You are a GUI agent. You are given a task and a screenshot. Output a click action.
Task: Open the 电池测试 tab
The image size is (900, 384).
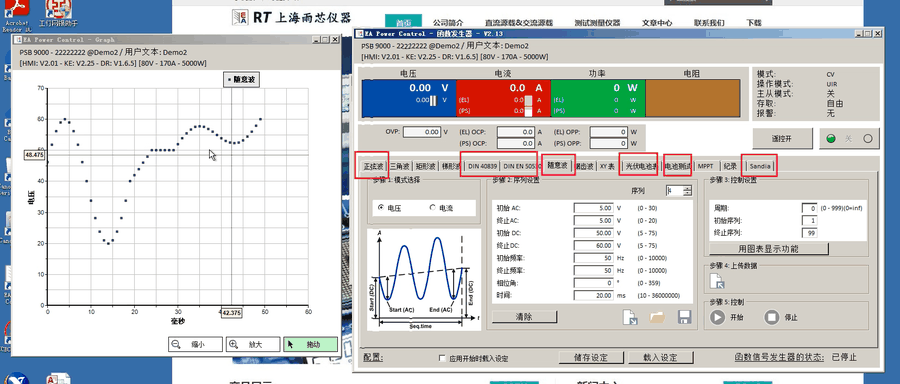[x=678, y=166]
